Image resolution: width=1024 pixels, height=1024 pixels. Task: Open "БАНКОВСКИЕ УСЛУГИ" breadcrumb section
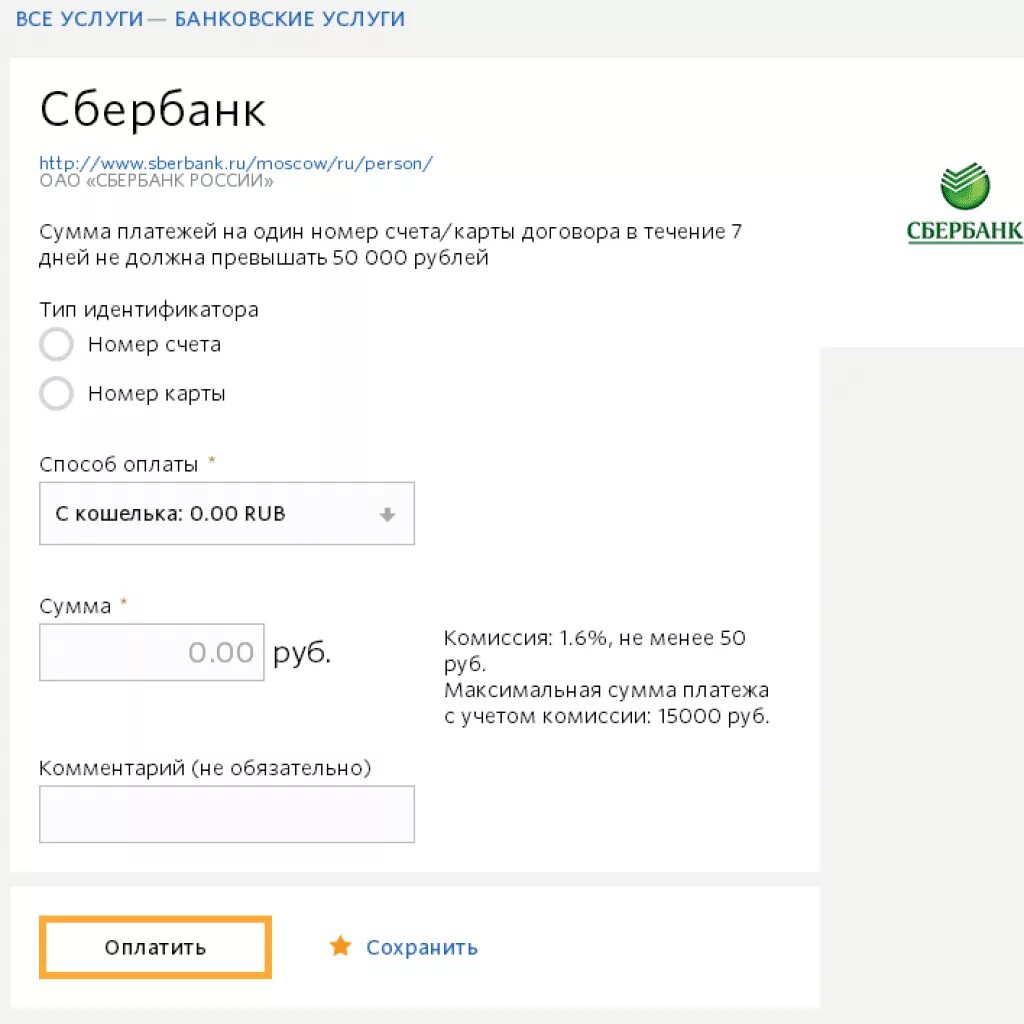click(290, 19)
